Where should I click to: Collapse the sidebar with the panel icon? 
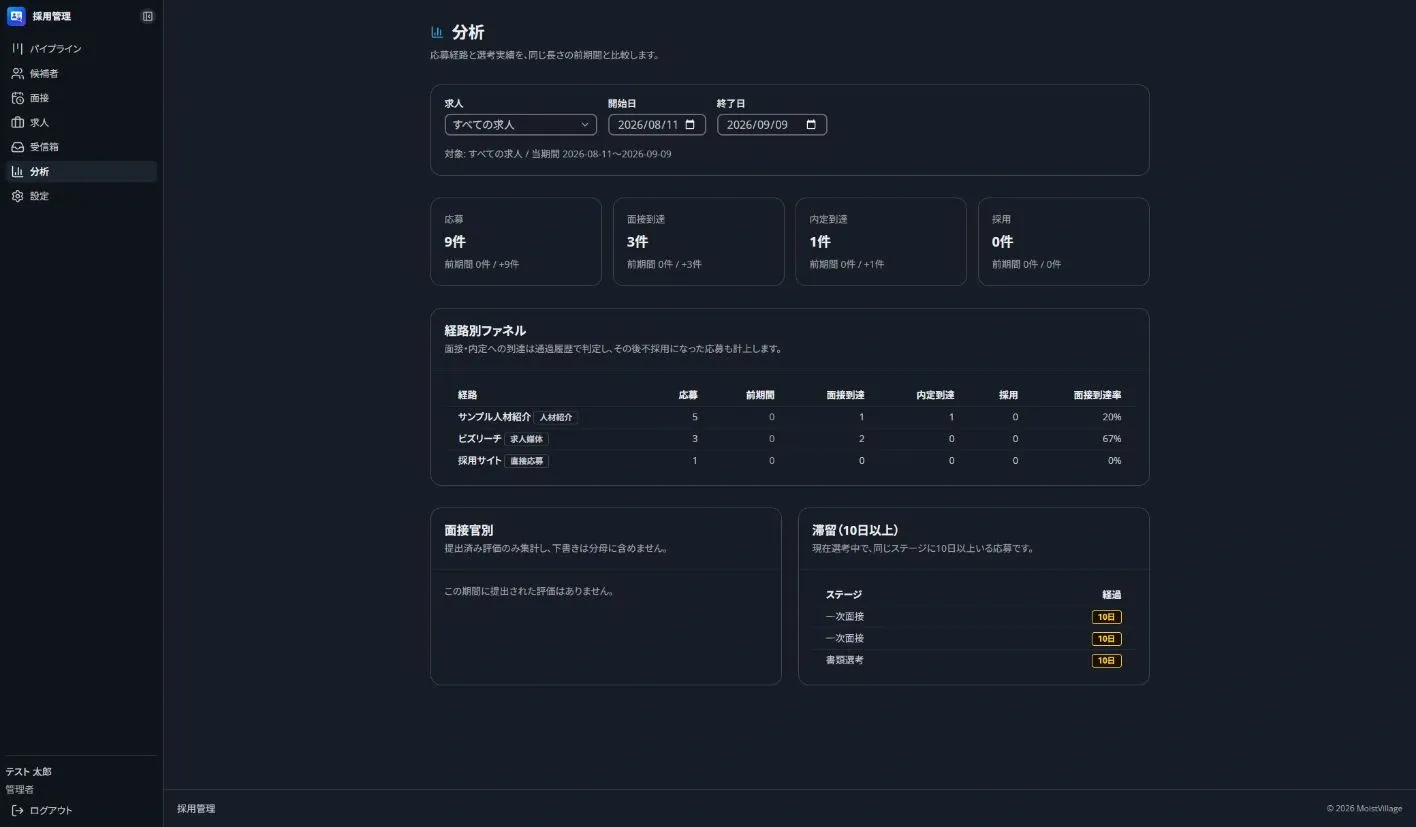pos(148,16)
